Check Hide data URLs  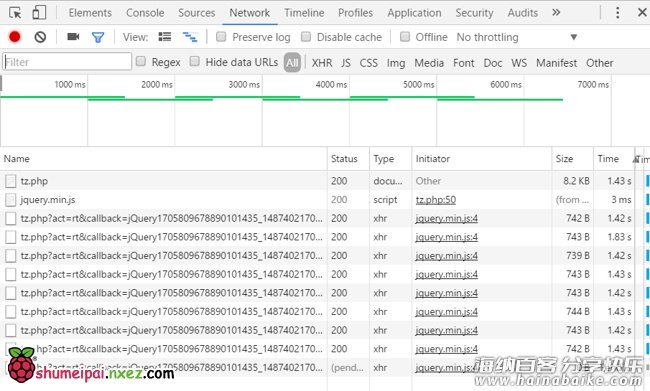click(194, 61)
